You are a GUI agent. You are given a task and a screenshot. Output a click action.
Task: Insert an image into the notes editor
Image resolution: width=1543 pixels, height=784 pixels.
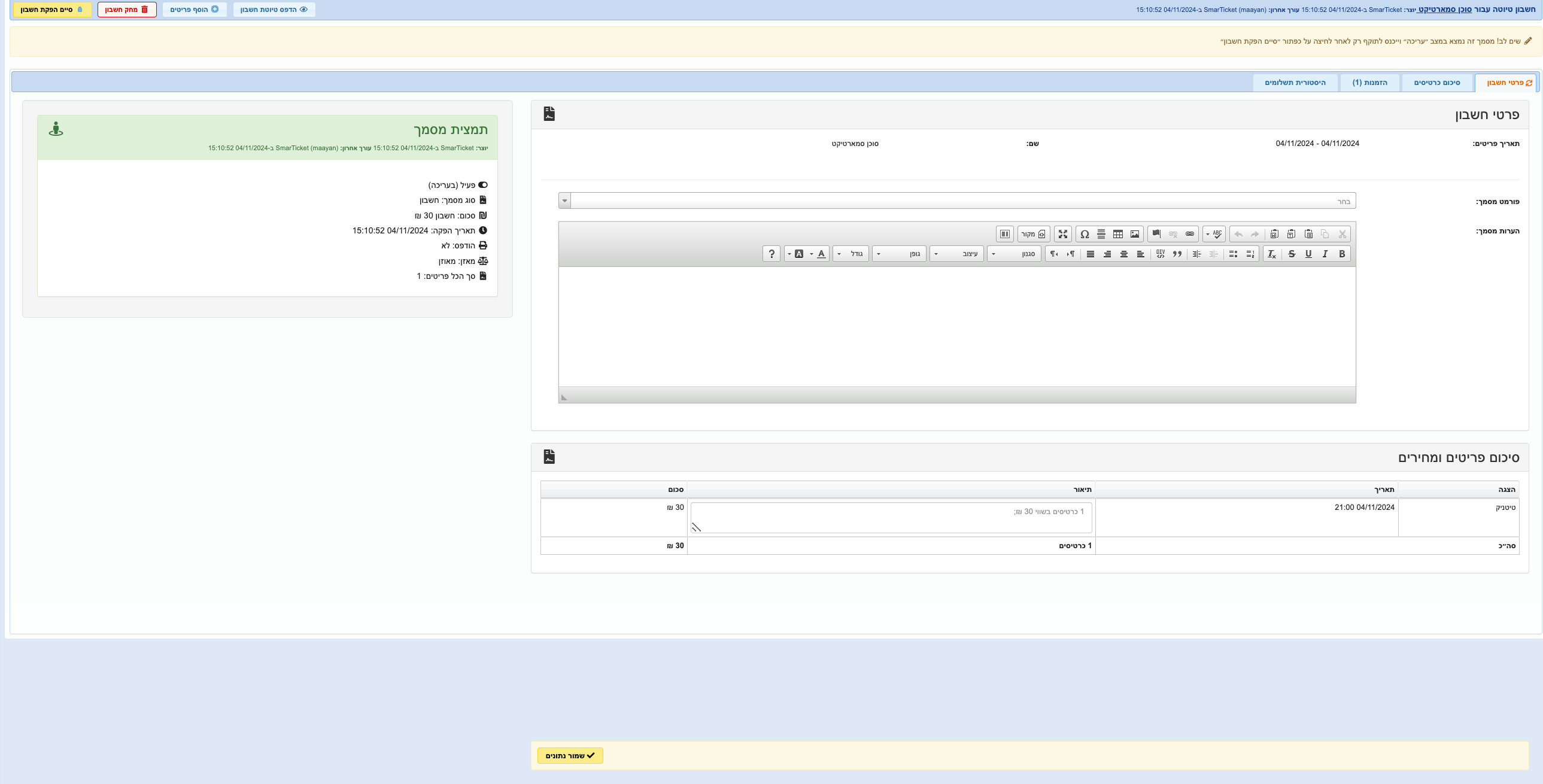click(x=1135, y=234)
